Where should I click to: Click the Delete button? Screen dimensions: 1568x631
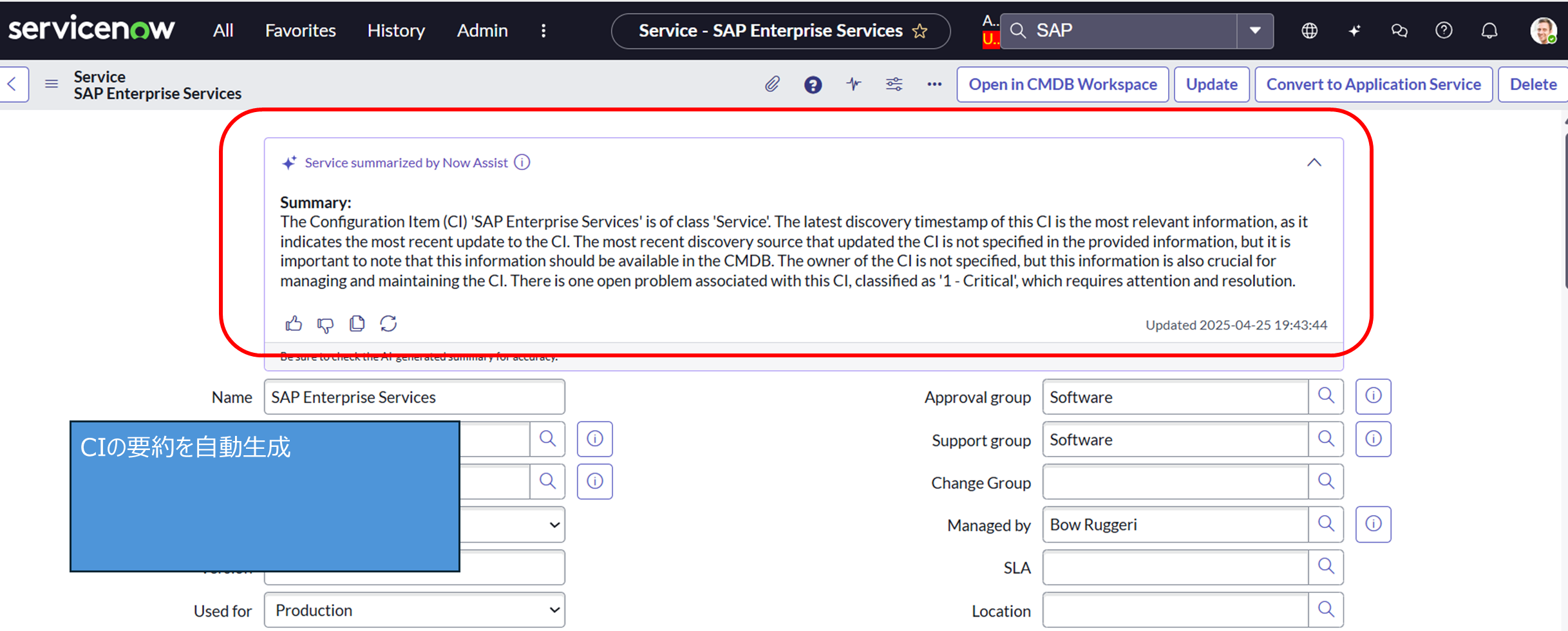tap(1533, 84)
